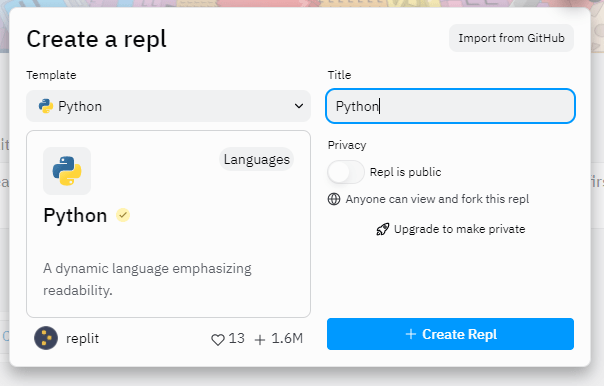
Task: Click the plus icon beside 1.6M forks
Action: tap(260, 339)
